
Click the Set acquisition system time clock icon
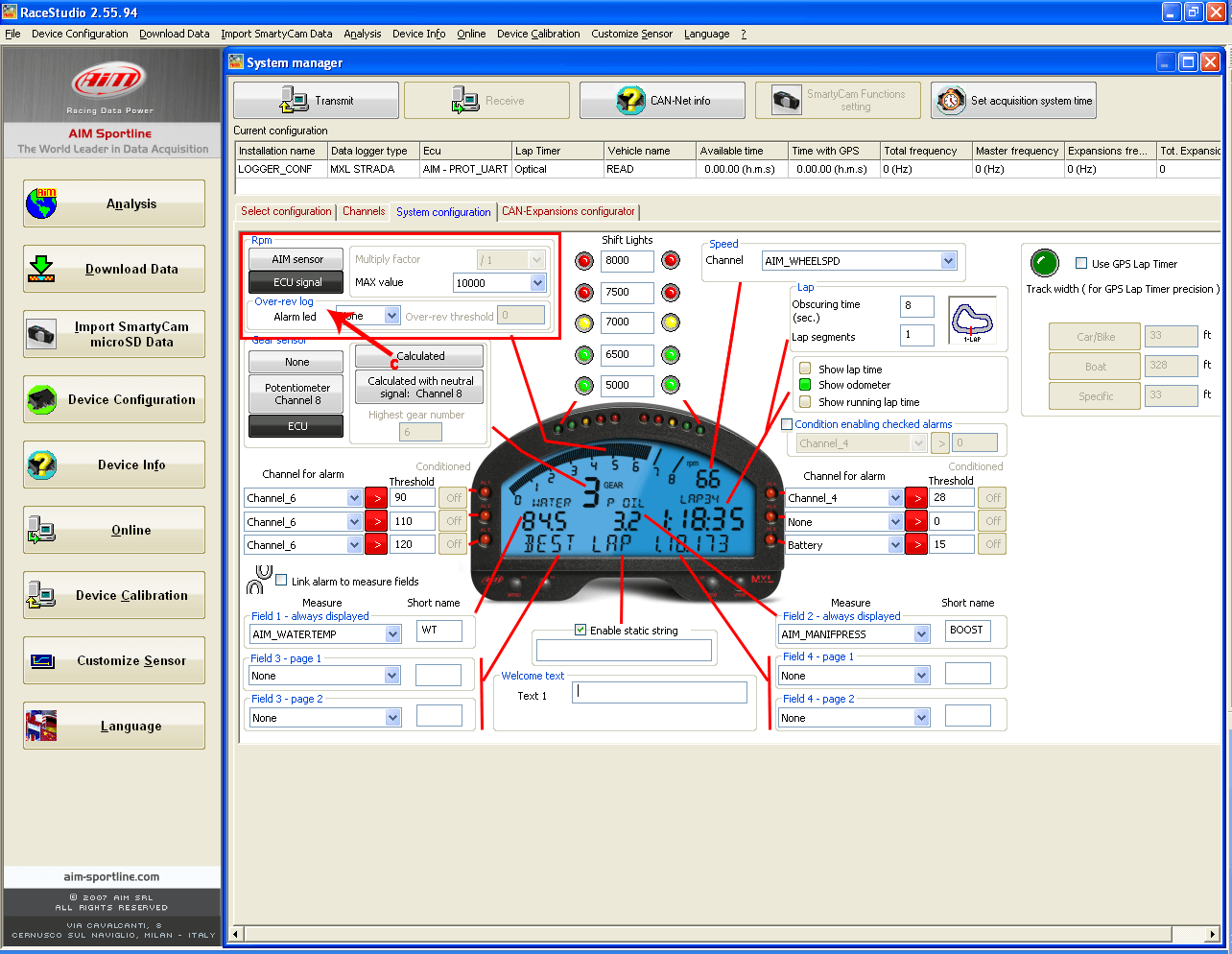951,100
